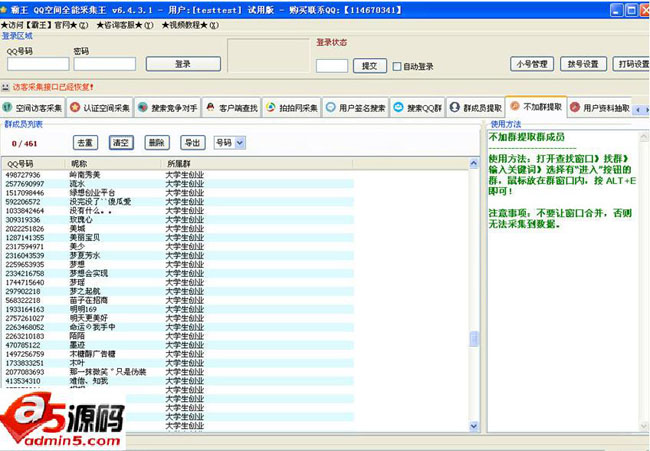Click the 搜索QQ群 tab icon
This screenshot has width=650, height=451.
tap(398, 107)
